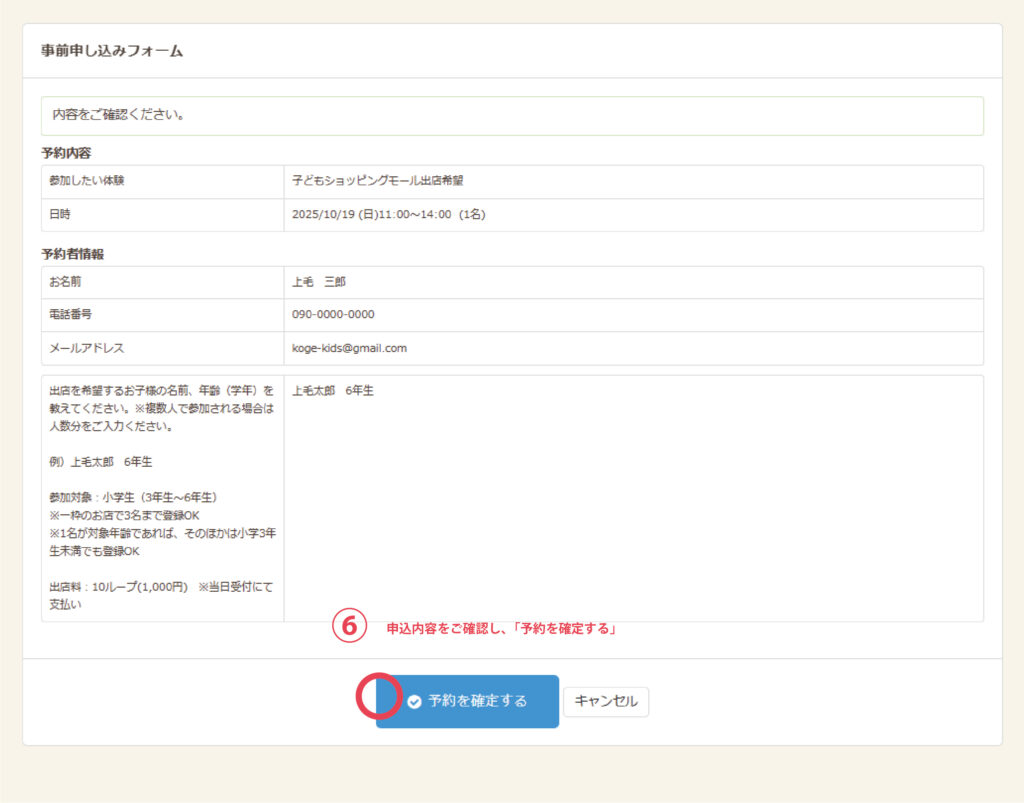Image resolution: width=1024 pixels, height=803 pixels.
Task: Click the 参加対象：小学生 eligibility line
Action: [133, 497]
